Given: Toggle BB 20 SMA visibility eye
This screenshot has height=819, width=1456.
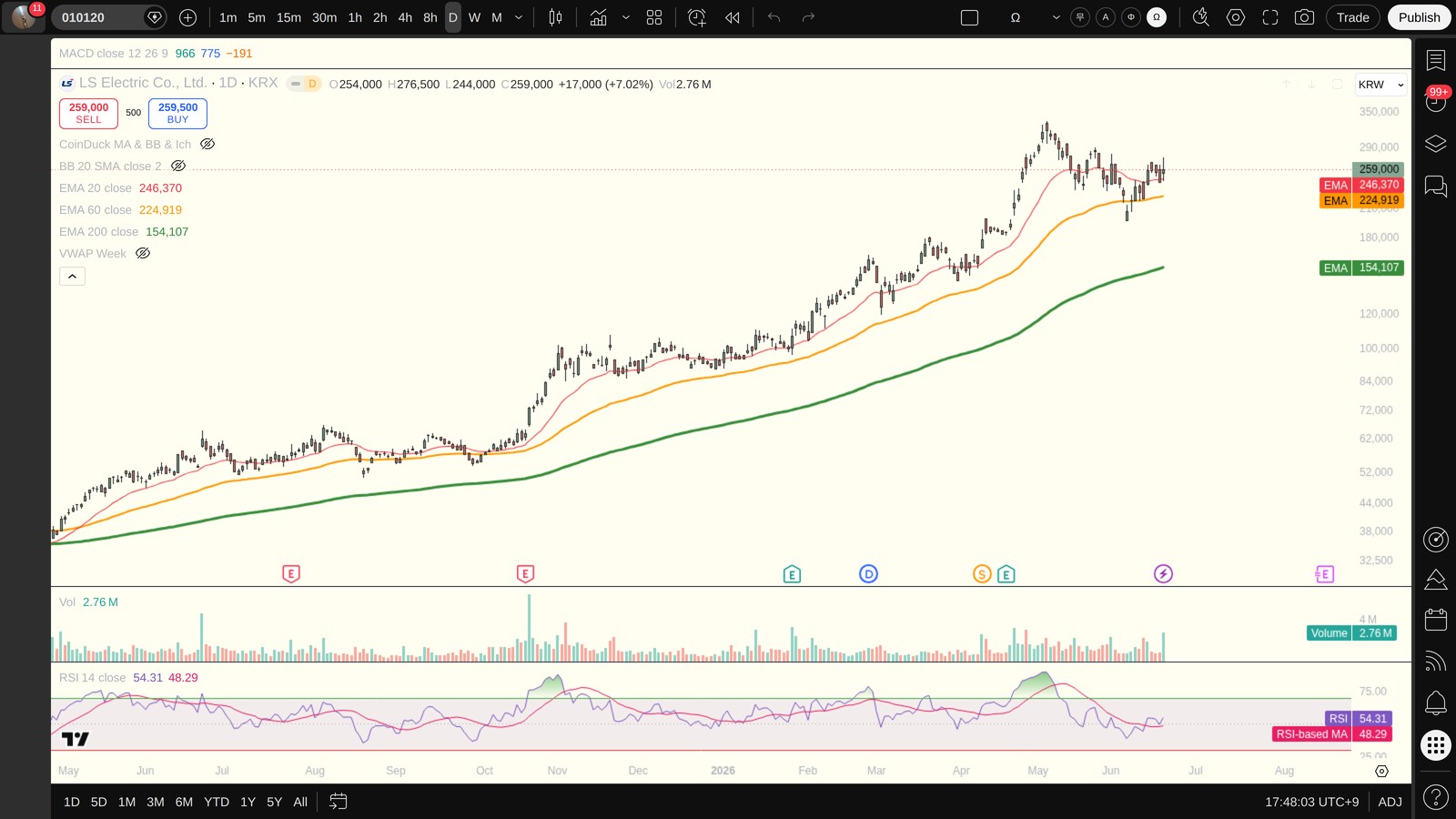Looking at the screenshot, I should point(178,166).
